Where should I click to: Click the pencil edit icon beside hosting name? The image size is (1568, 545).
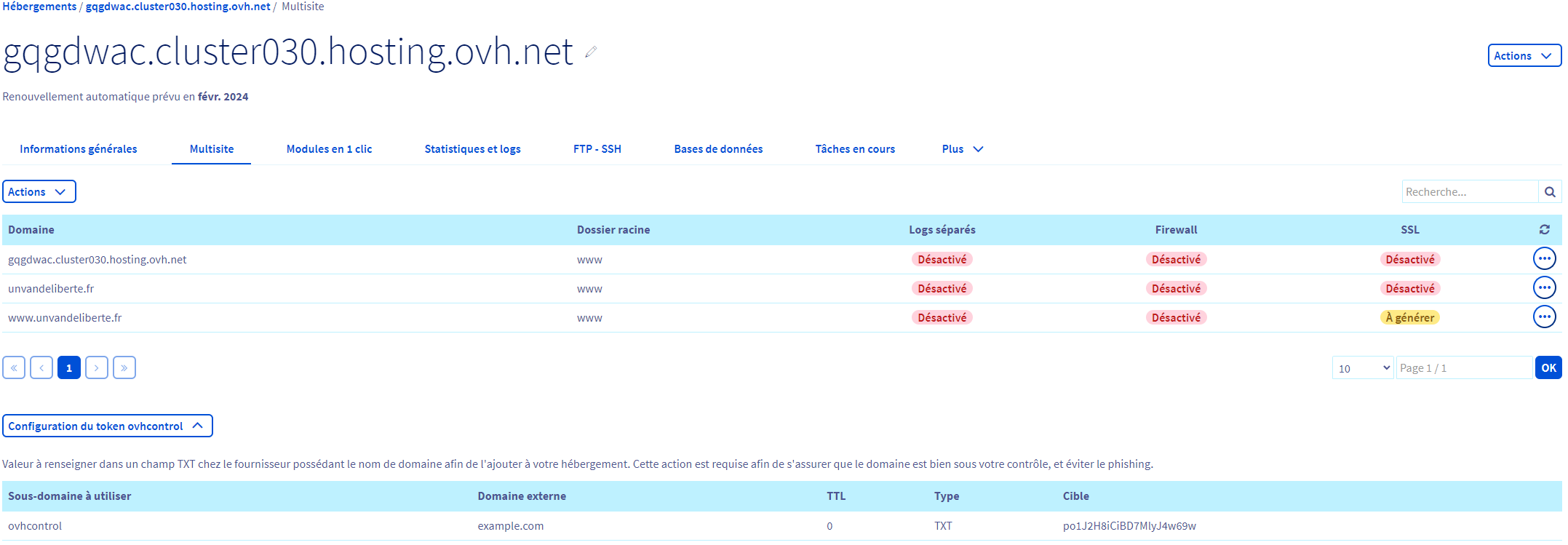point(591,52)
